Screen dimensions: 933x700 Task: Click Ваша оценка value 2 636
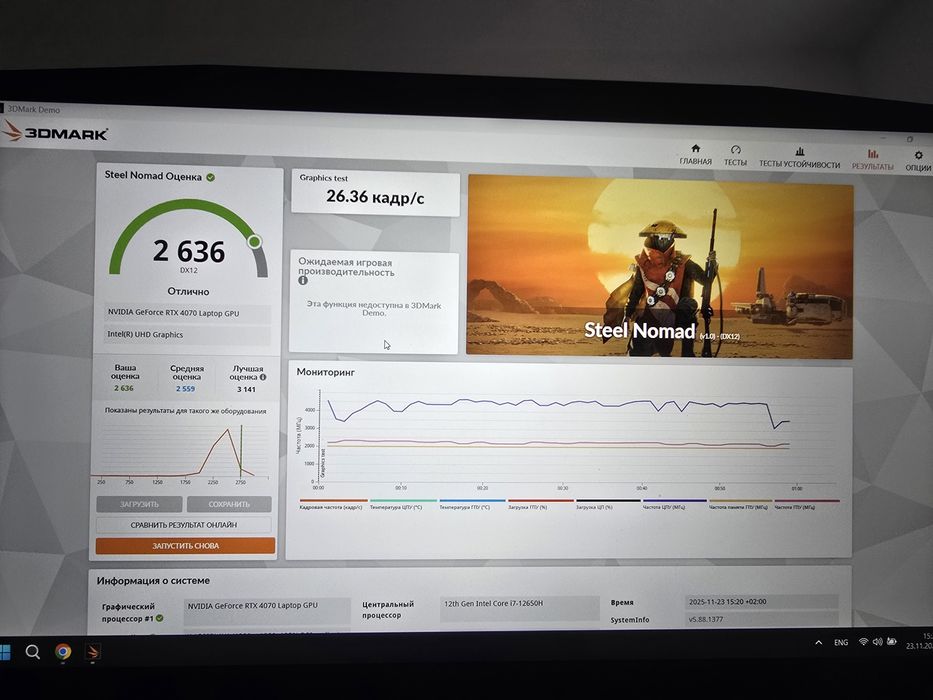pyautogui.click(x=124, y=388)
